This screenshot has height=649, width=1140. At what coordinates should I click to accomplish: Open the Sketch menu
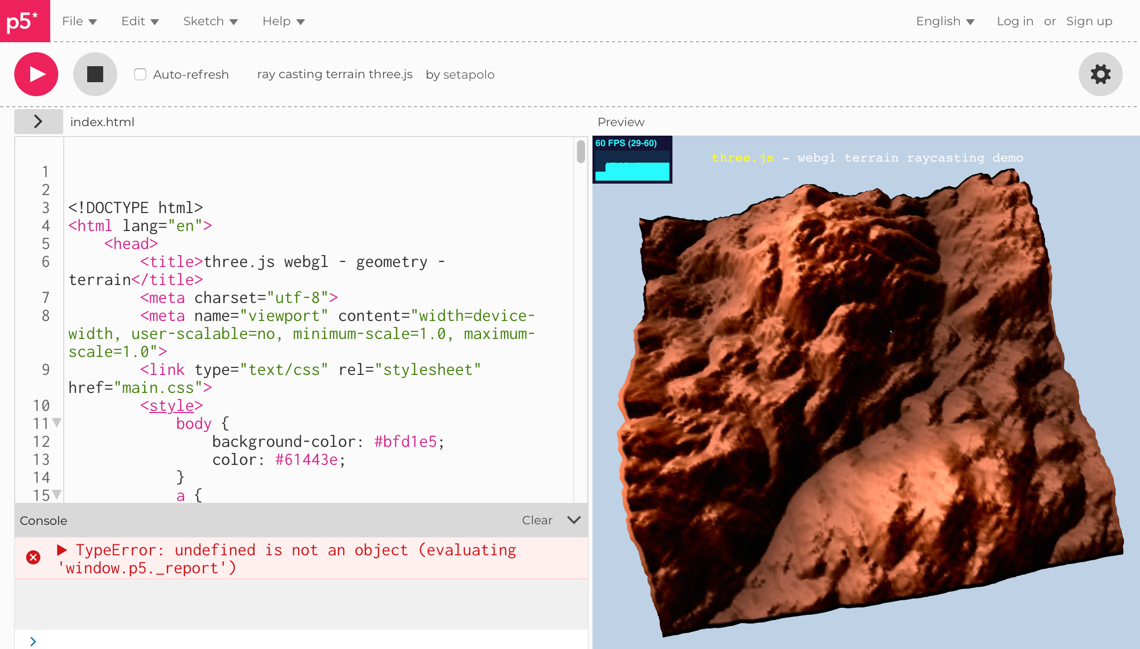(210, 21)
